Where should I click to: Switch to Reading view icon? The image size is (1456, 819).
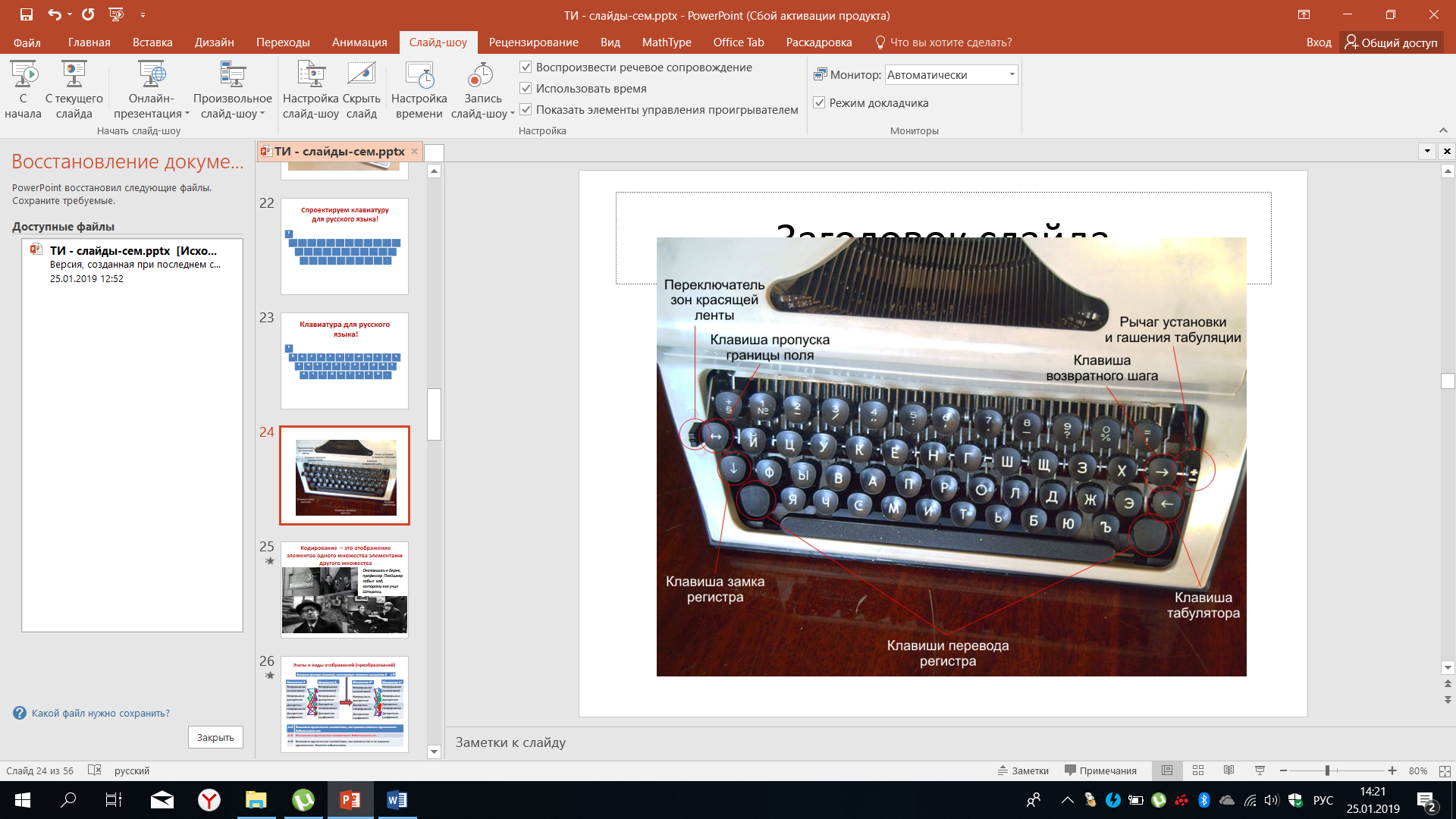(x=1228, y=770)
